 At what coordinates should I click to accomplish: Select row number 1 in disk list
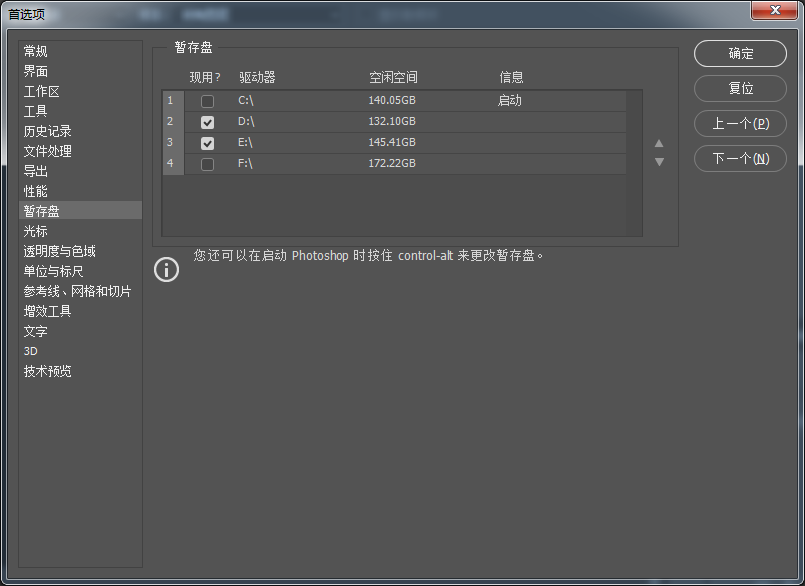click(173, 101)
